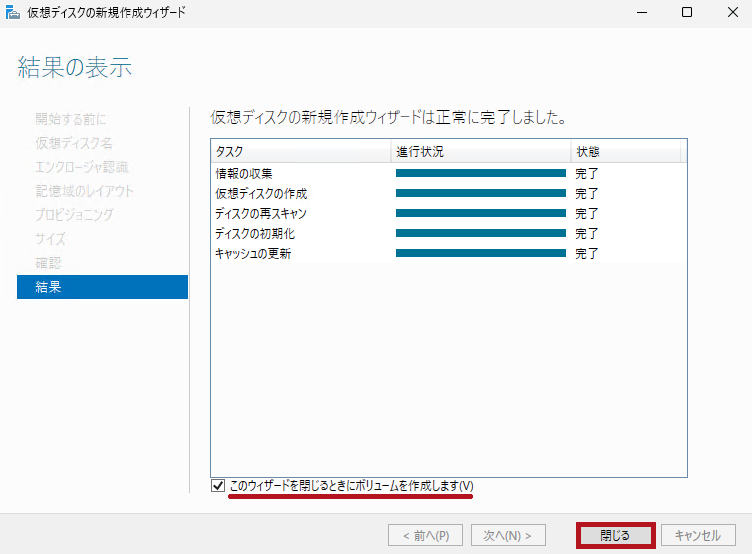Click the 前へ(P) button
Screen dimensions: 752x554
click(x=425, y=535)
